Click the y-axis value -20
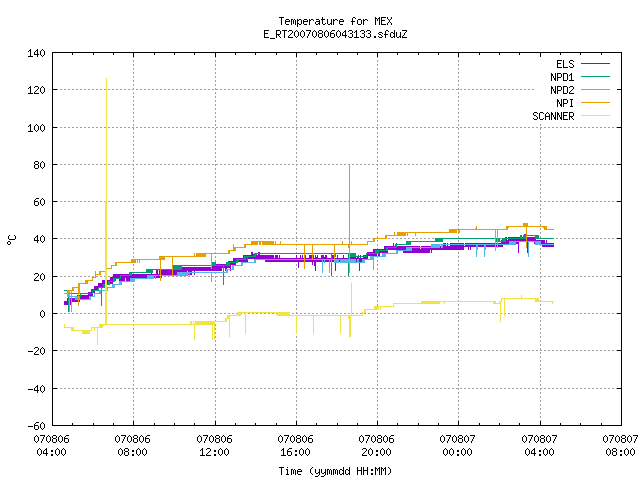 tap(36, 351)
